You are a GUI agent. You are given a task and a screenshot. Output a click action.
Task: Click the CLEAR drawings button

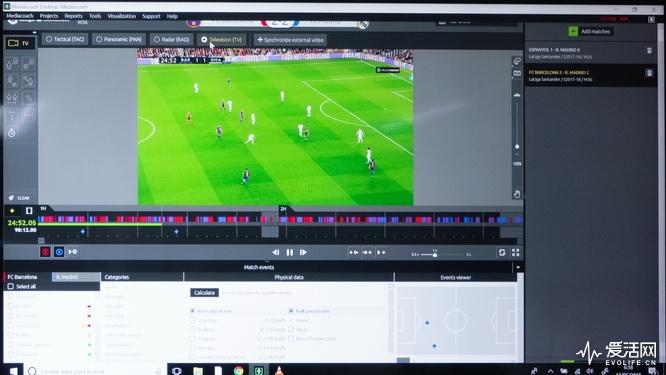pos(19,198)
